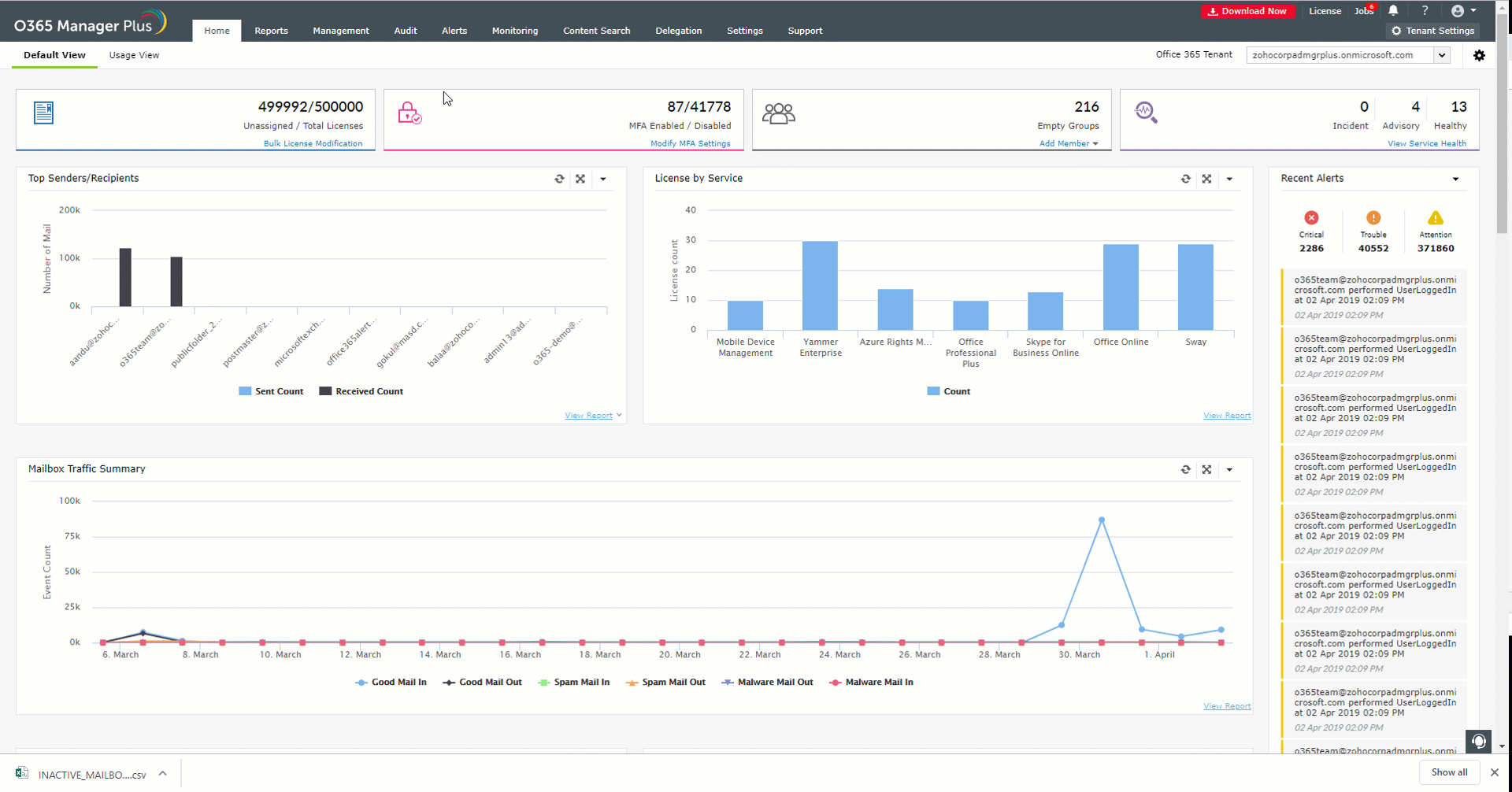This screenshot has height=792, width=1512.
Task: Click View Service Health link
Action: [x=1427, y=143]
